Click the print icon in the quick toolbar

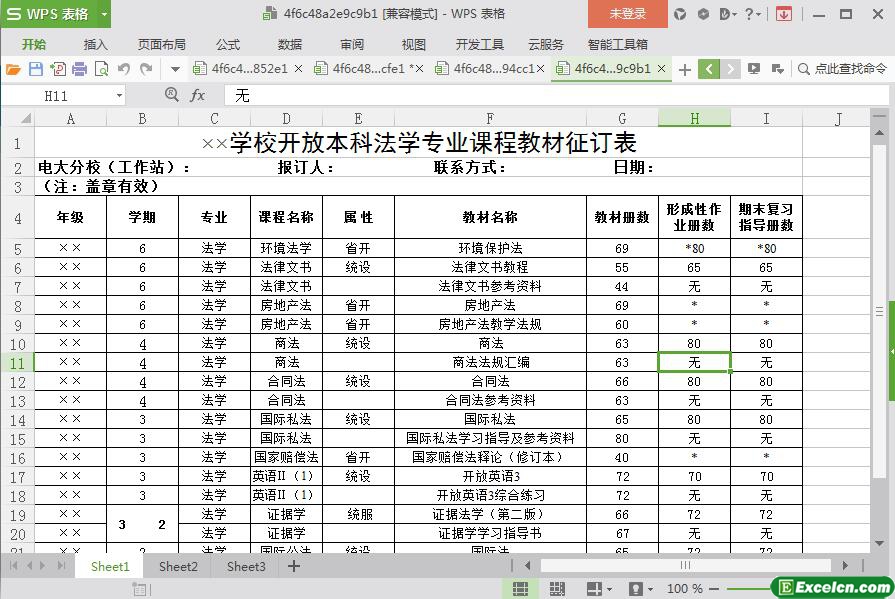79,70
